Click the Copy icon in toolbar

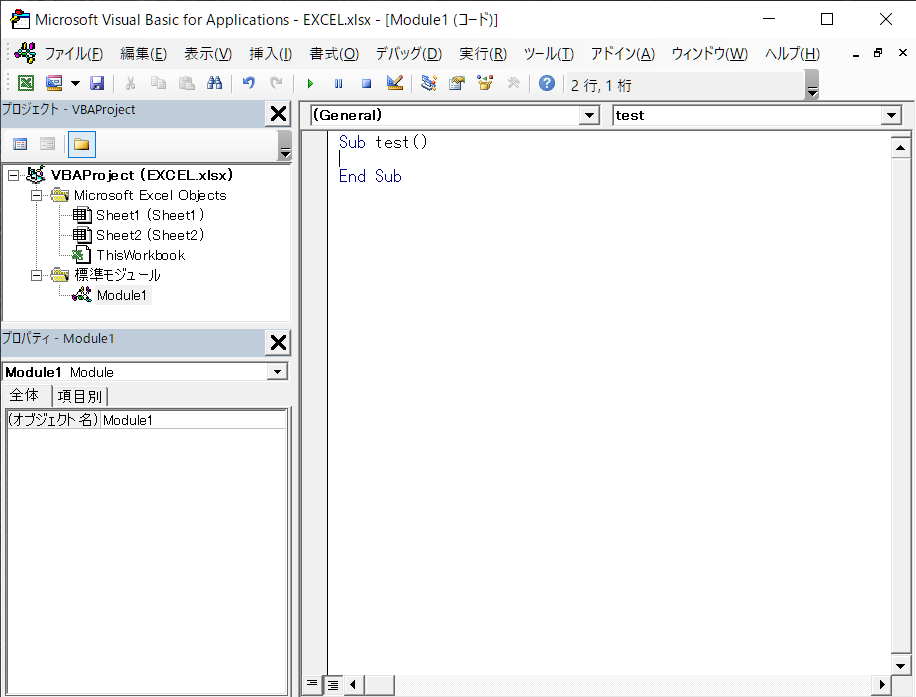tap(158, 84)
